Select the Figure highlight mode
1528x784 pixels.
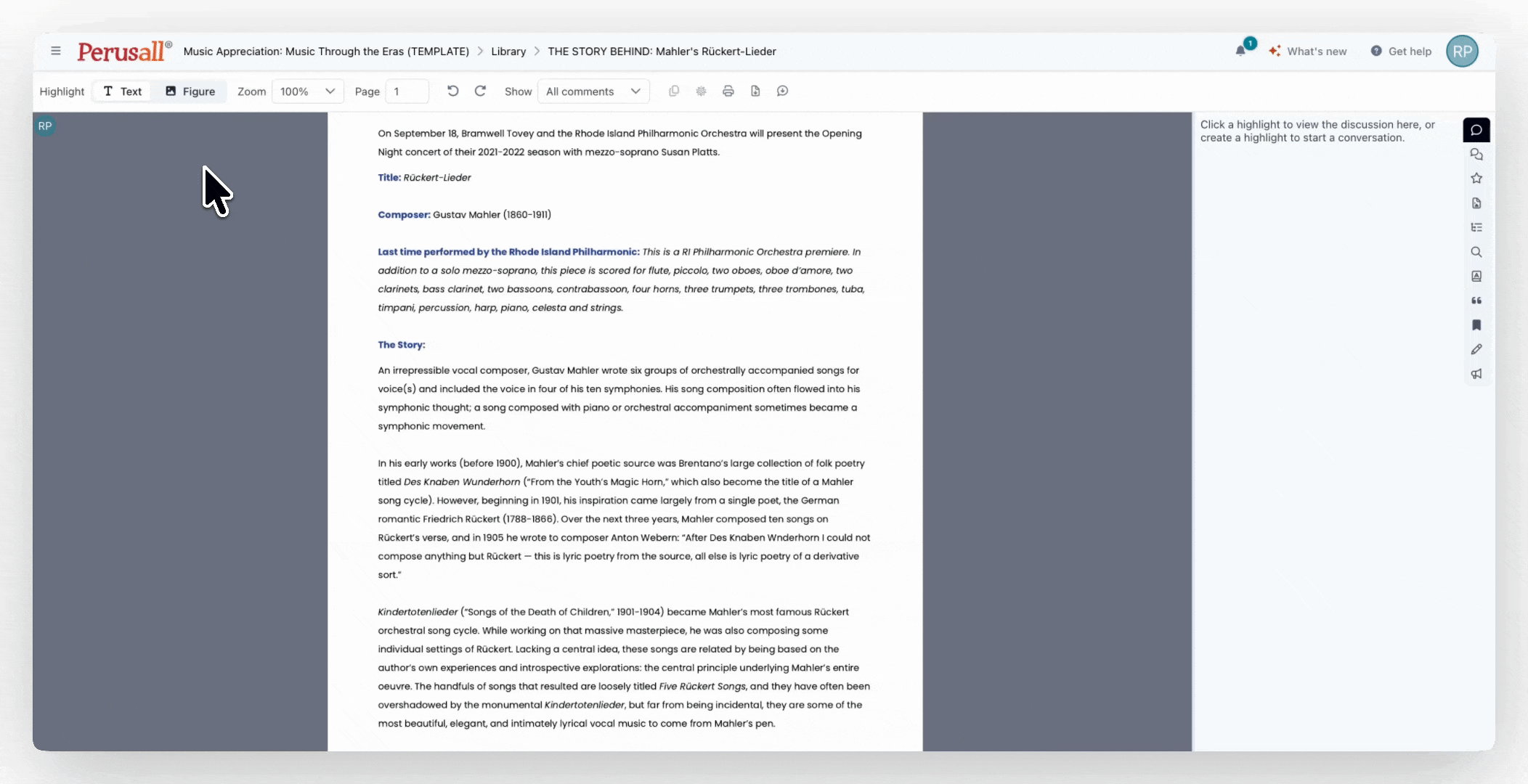190,91
